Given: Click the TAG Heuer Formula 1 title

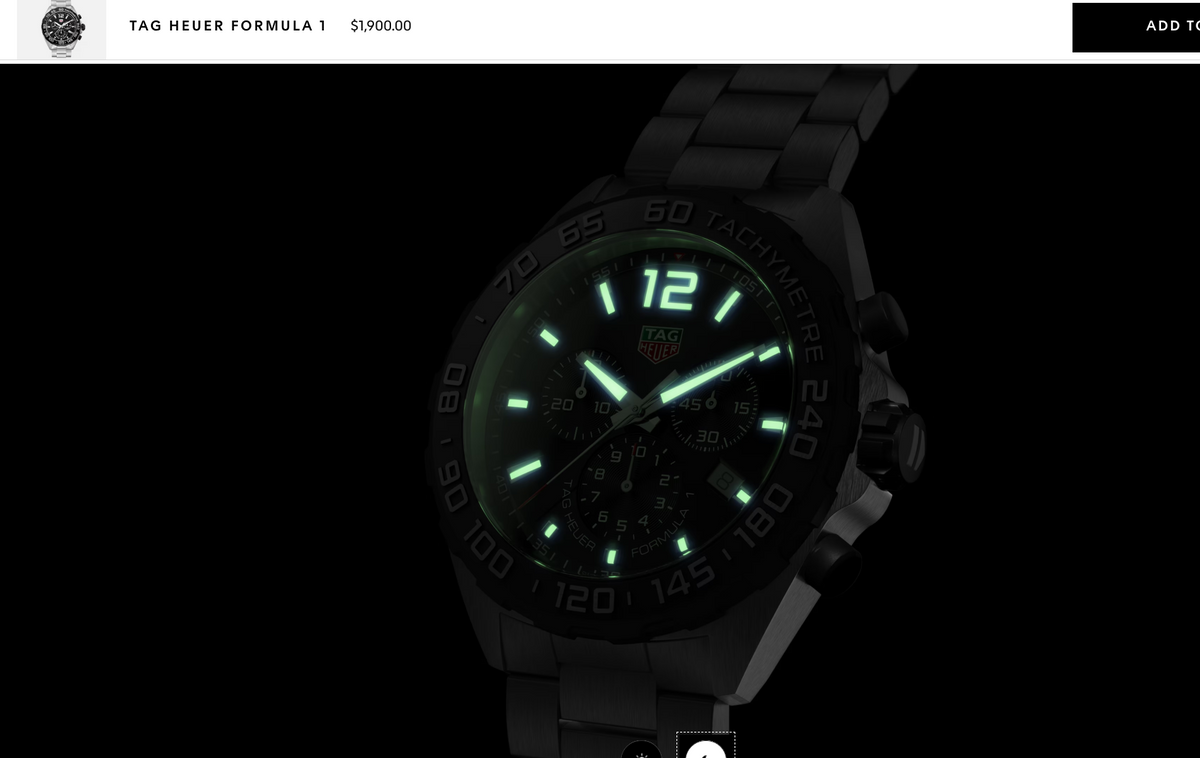Looking at the screenshot, I should click(228, 26).
